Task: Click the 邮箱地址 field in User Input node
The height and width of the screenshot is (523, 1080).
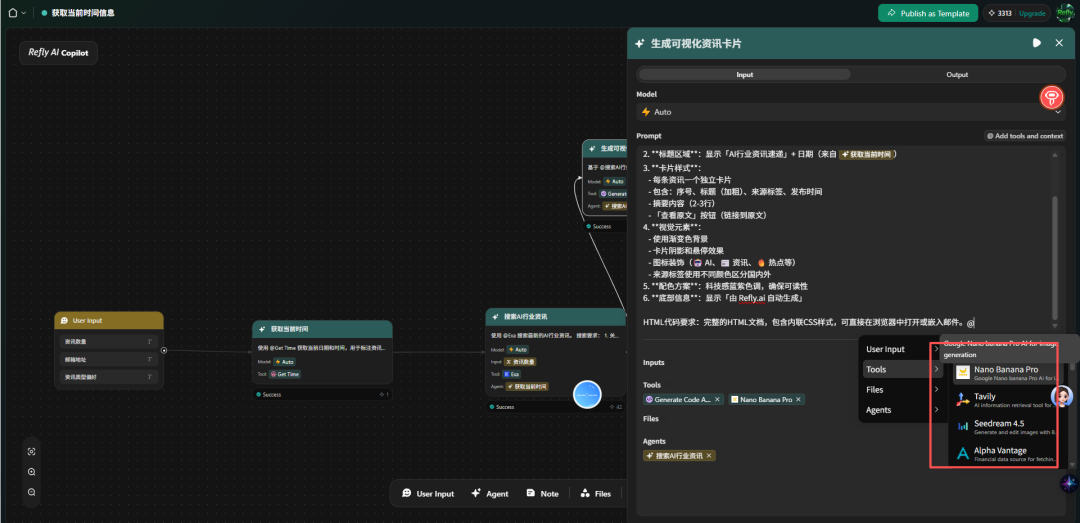Action: [x=109, y=359]
